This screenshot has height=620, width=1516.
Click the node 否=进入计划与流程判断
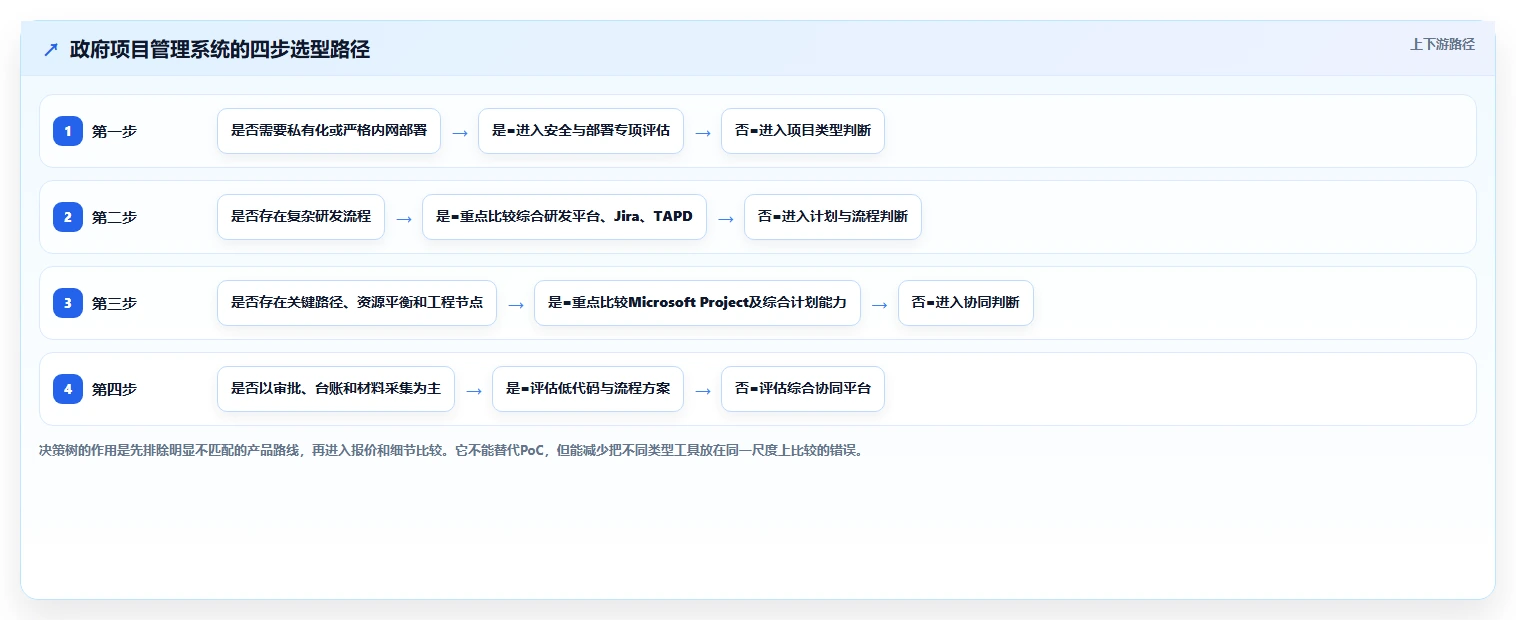point(833,217)
